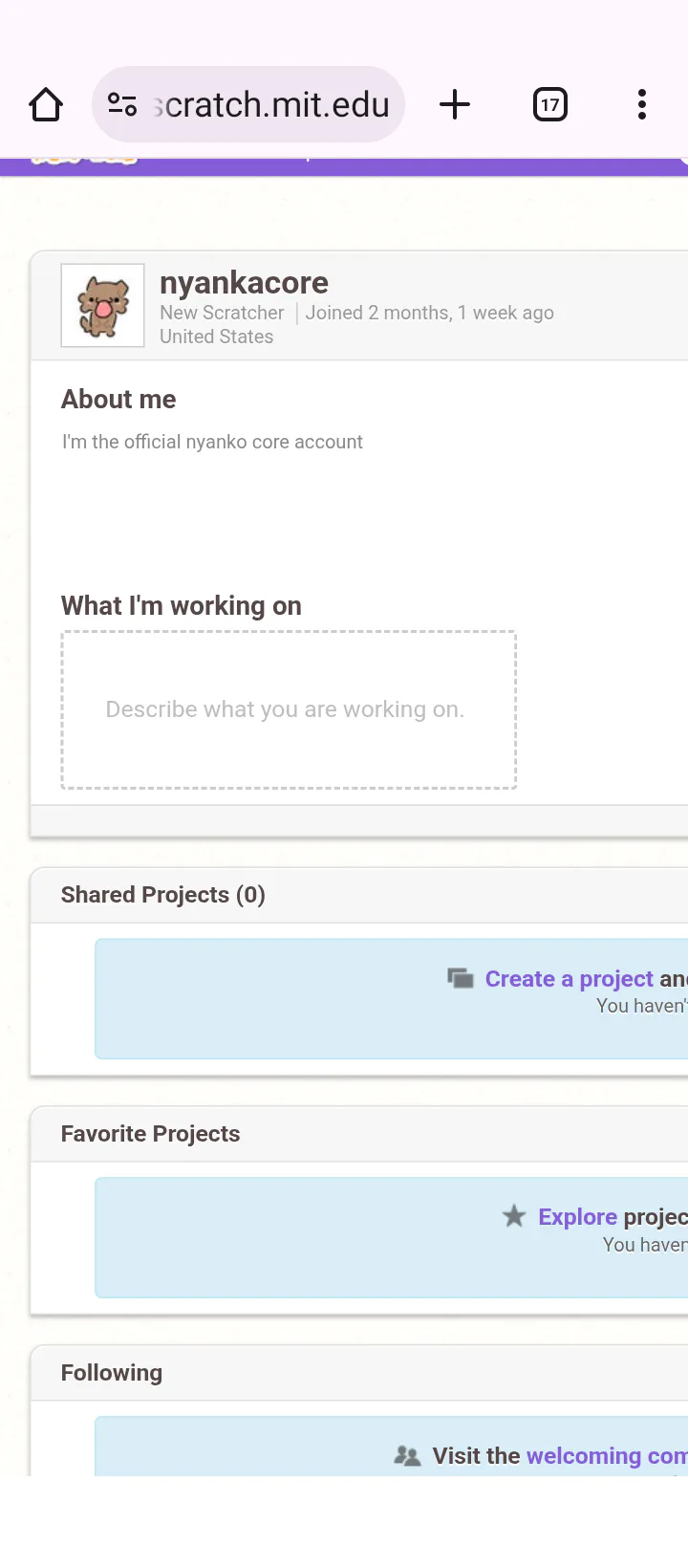Click the Shared Projects (0) header
The height and width of the screenshot is (1568, 688).
[163, 895]
